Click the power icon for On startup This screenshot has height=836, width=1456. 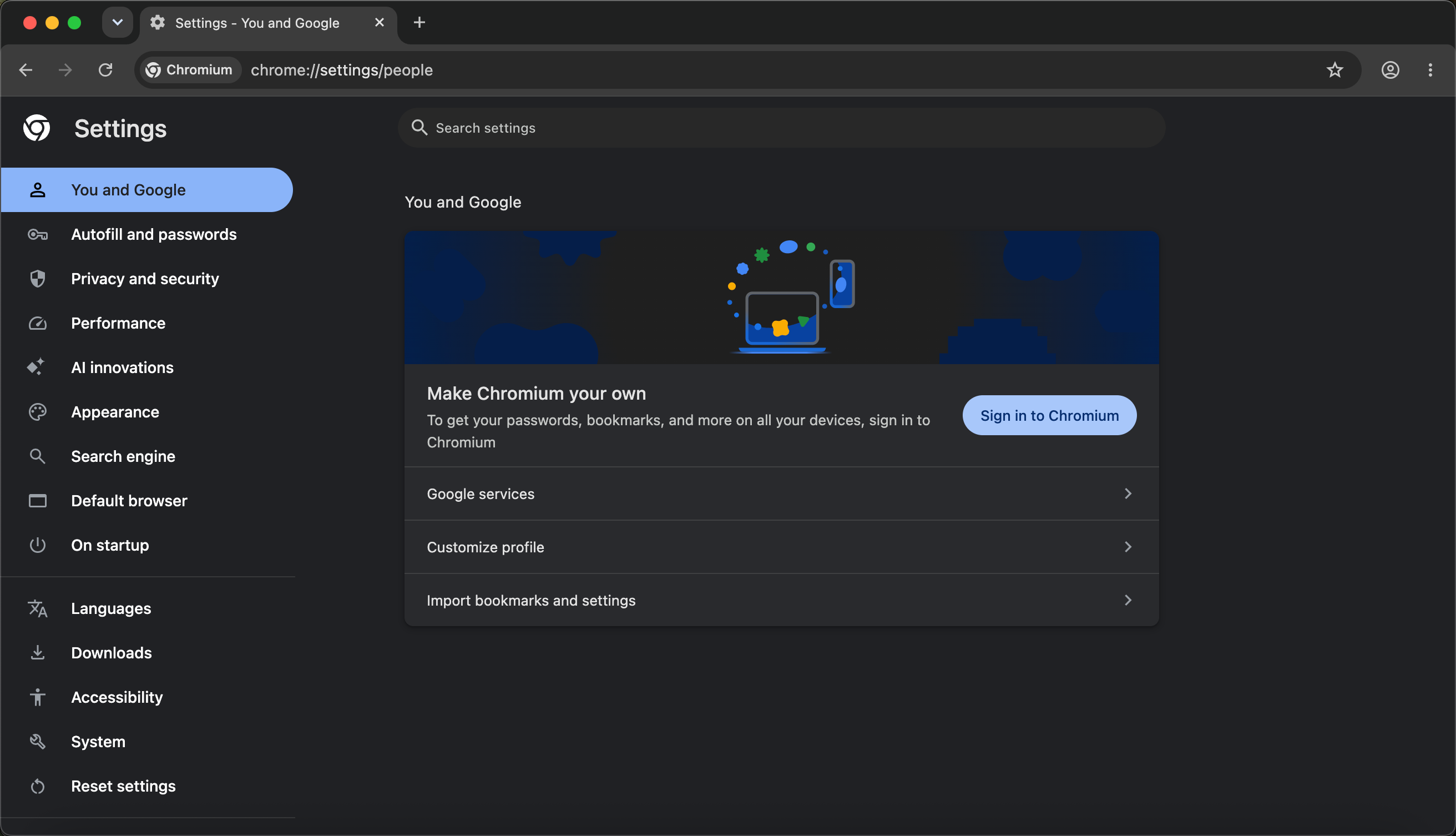(x=38, y=545)
